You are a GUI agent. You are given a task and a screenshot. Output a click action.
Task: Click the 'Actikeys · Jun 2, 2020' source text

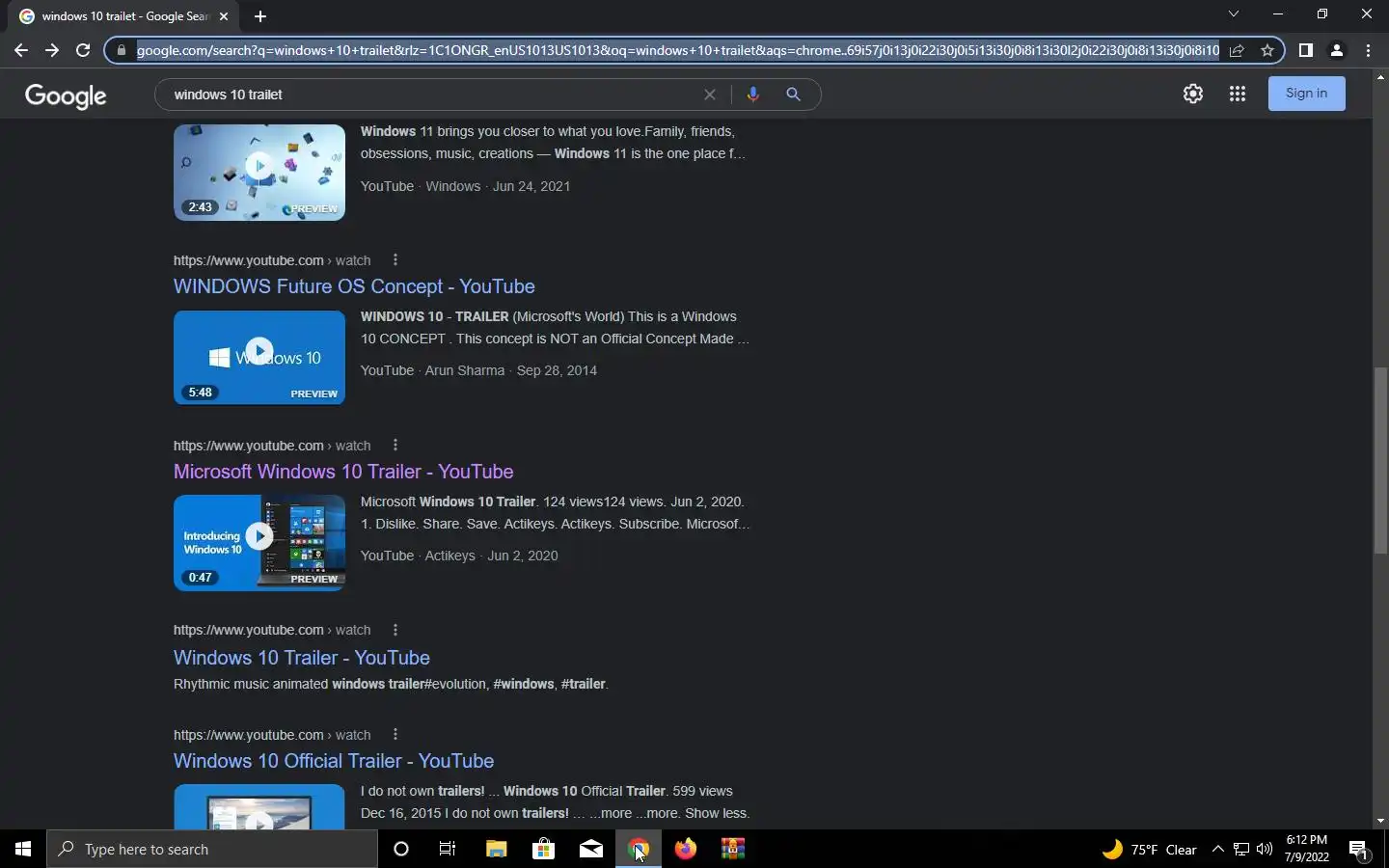(491, 556)
